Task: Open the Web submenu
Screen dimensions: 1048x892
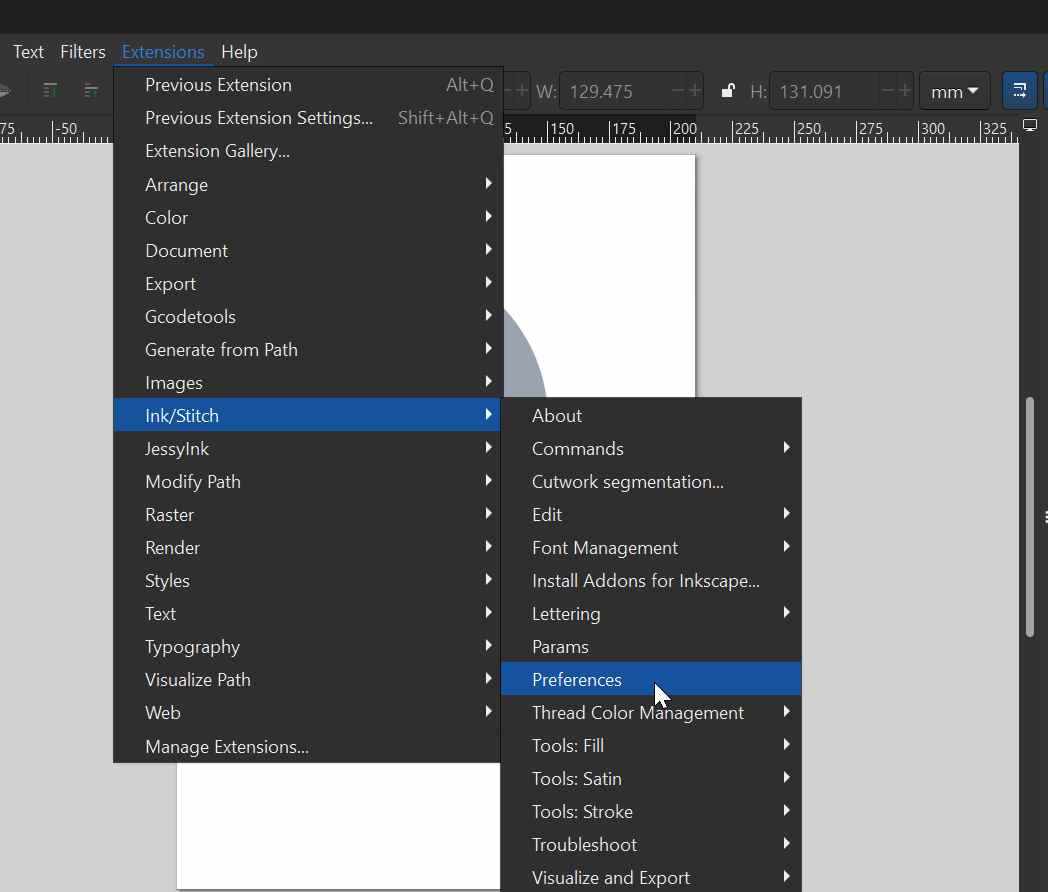Action: pos(307,712)
